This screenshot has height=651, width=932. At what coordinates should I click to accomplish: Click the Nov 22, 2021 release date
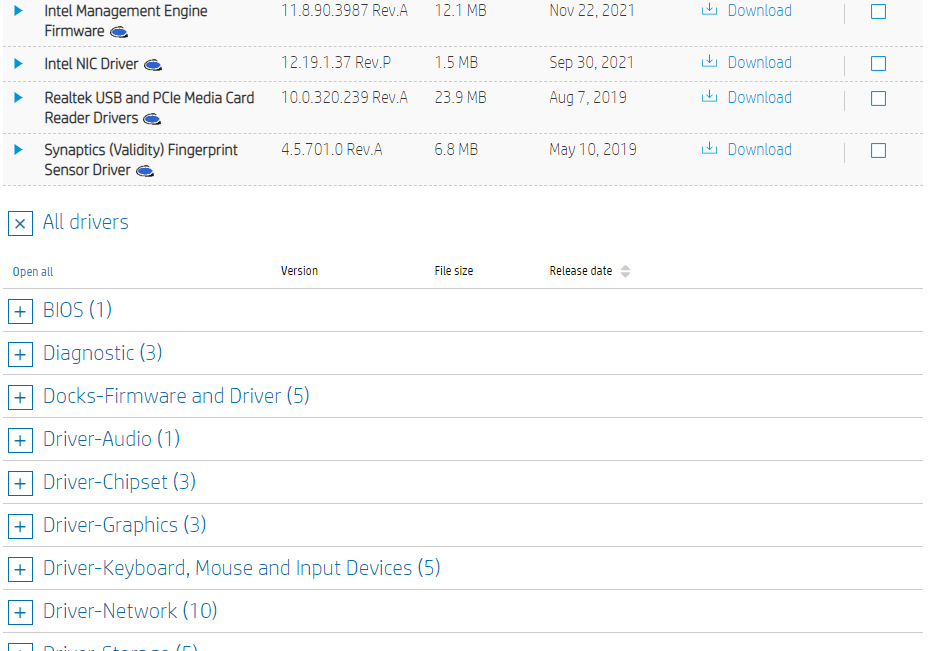coord(591,11)
